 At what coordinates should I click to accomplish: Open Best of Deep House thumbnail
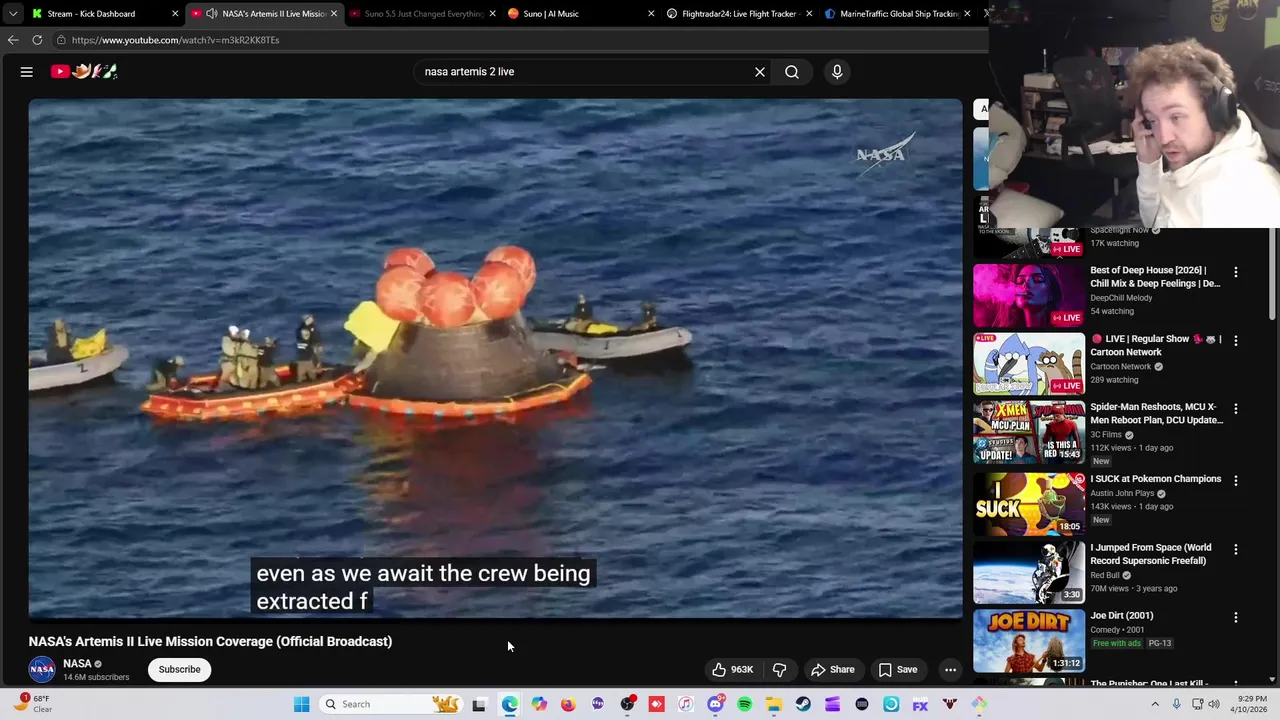[x=1029, y=296]
